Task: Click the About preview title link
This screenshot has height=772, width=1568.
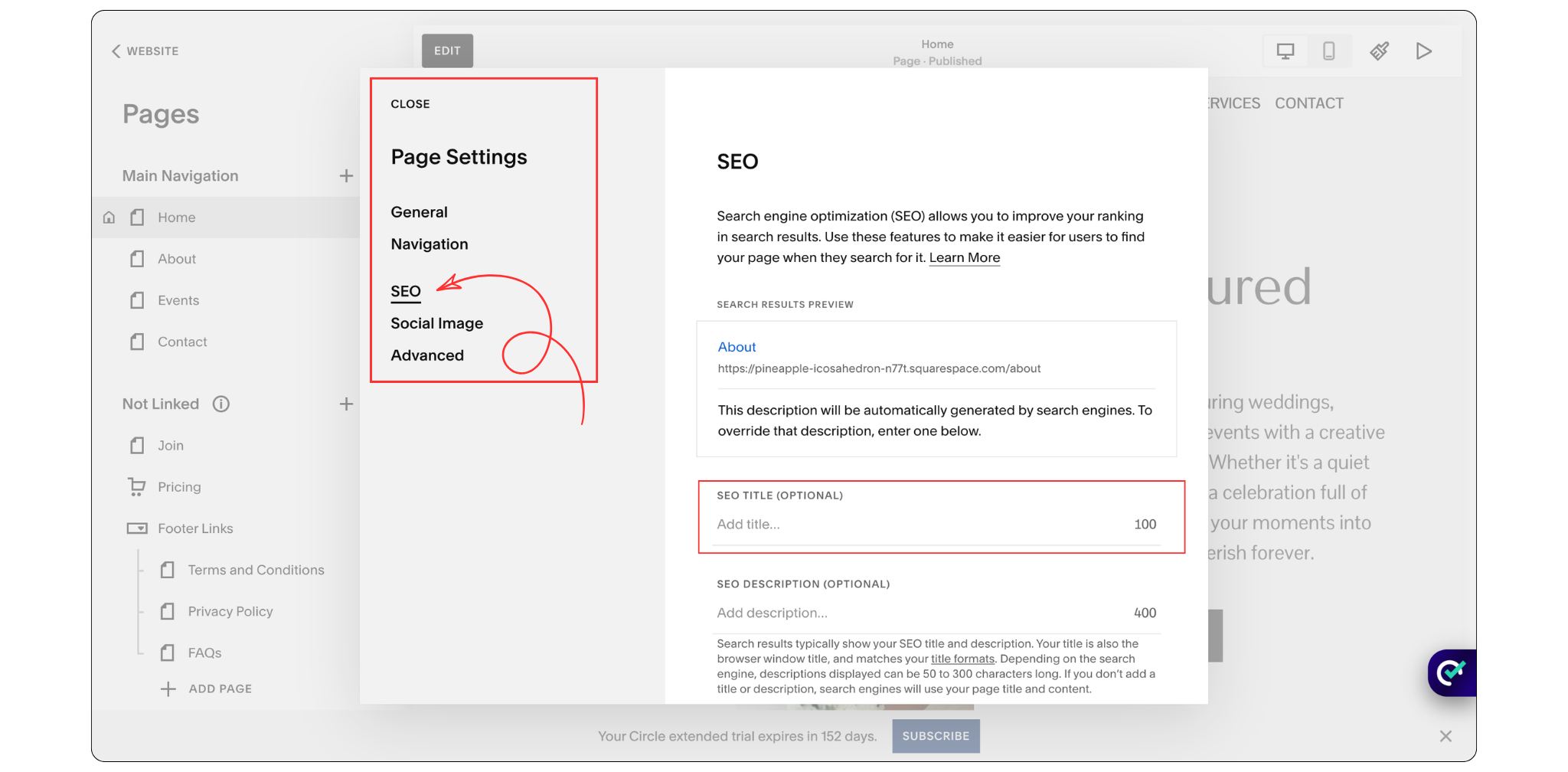Action: tap(737, 347)
